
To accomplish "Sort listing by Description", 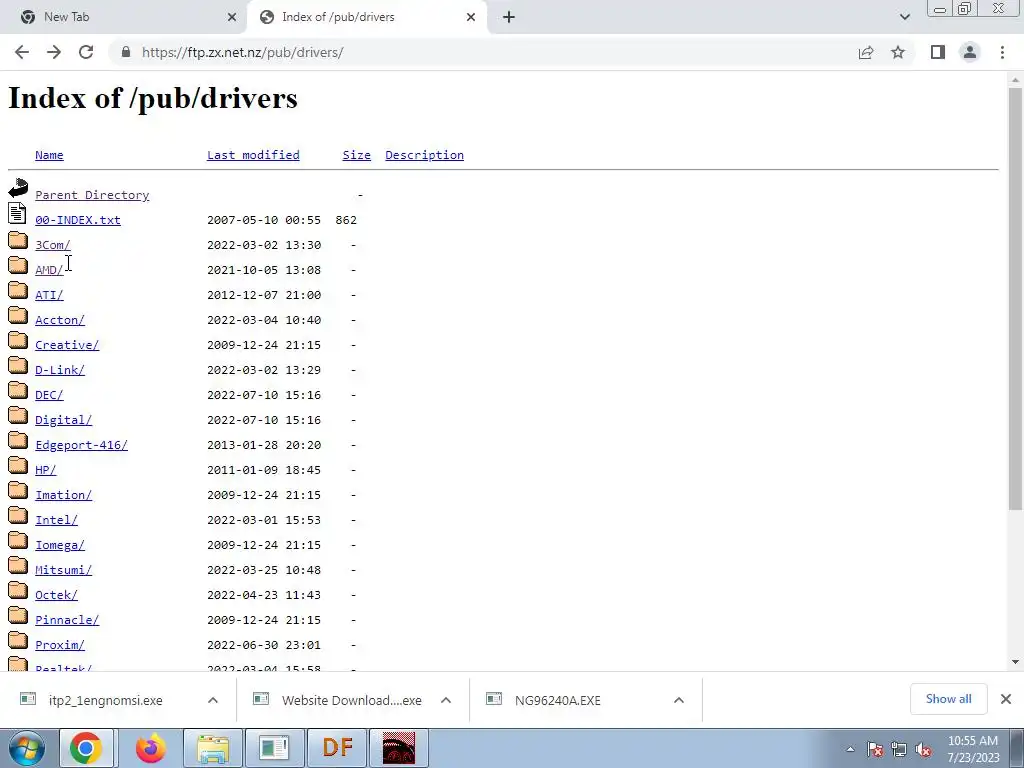I will click(424, 155).
